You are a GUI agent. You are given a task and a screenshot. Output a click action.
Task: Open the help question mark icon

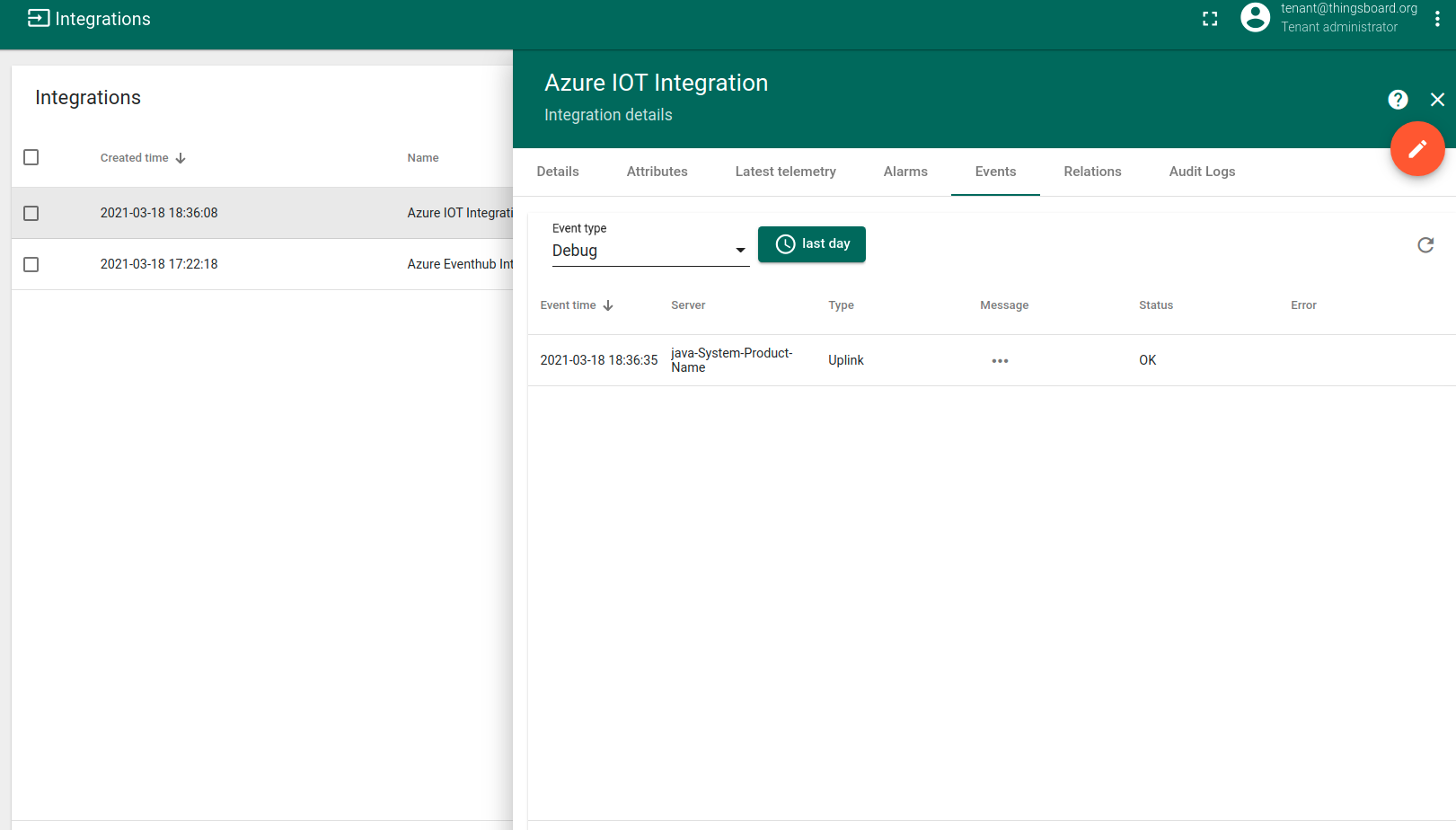pyautogui.click(x=1398, y=100)
